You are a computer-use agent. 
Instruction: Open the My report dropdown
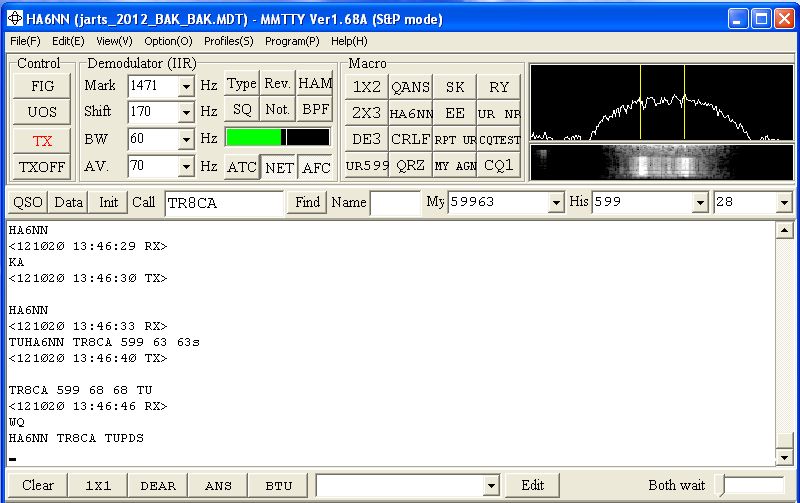[x=556, y=203]
